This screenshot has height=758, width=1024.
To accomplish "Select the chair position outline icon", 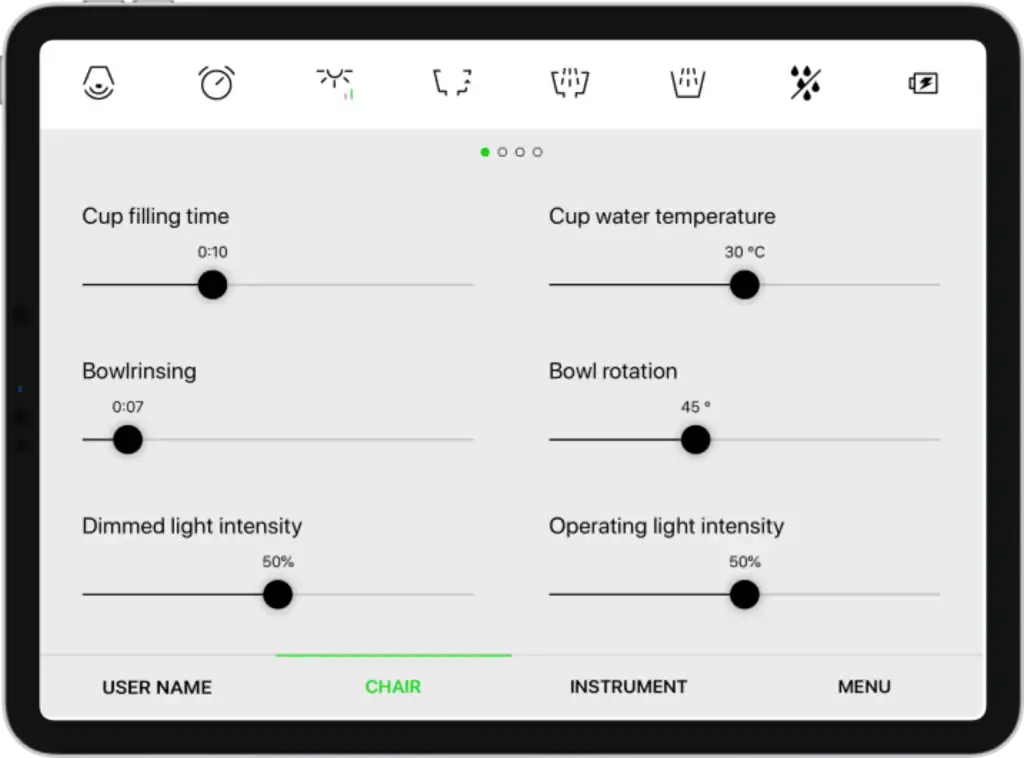I will pos(452,84).
